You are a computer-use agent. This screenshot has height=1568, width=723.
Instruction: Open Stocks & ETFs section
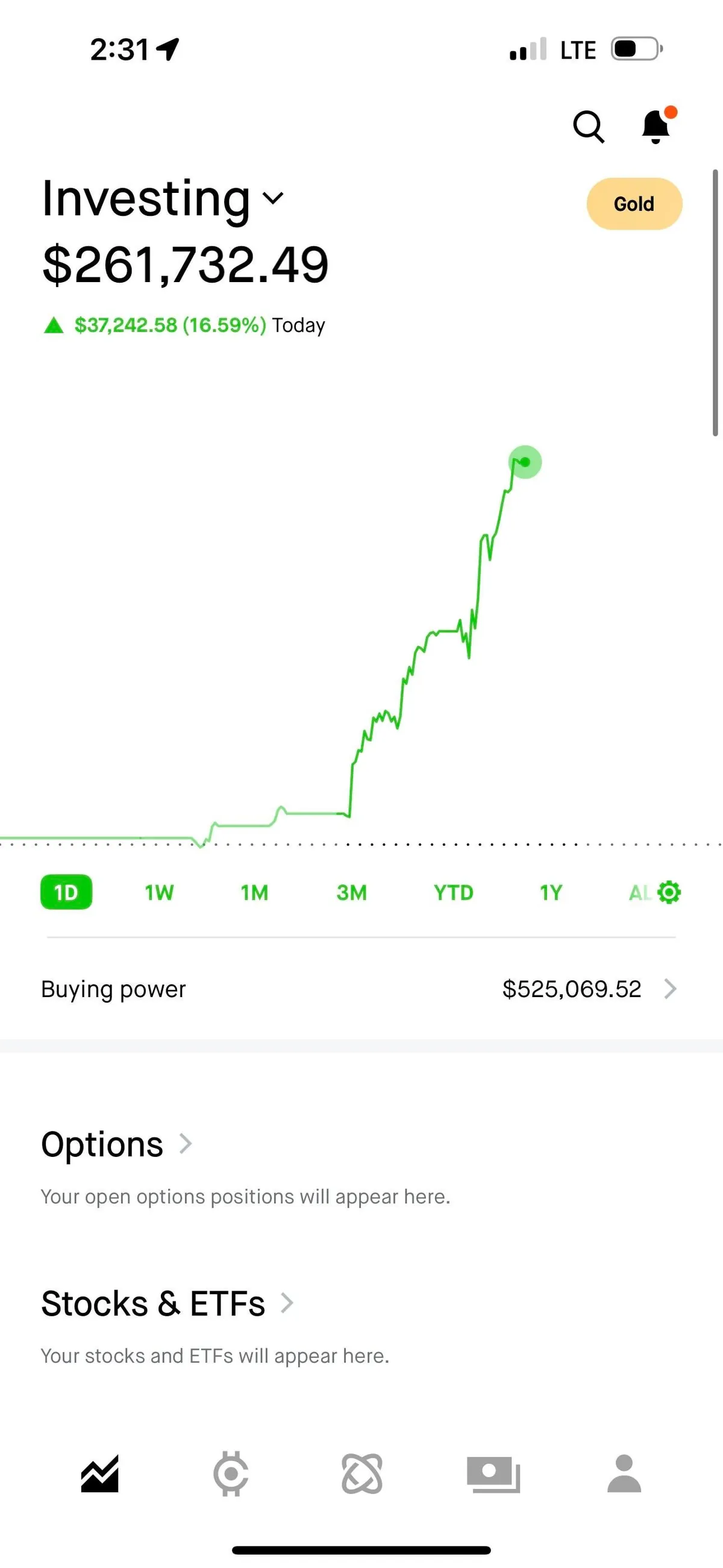(x=287, y=1303)
